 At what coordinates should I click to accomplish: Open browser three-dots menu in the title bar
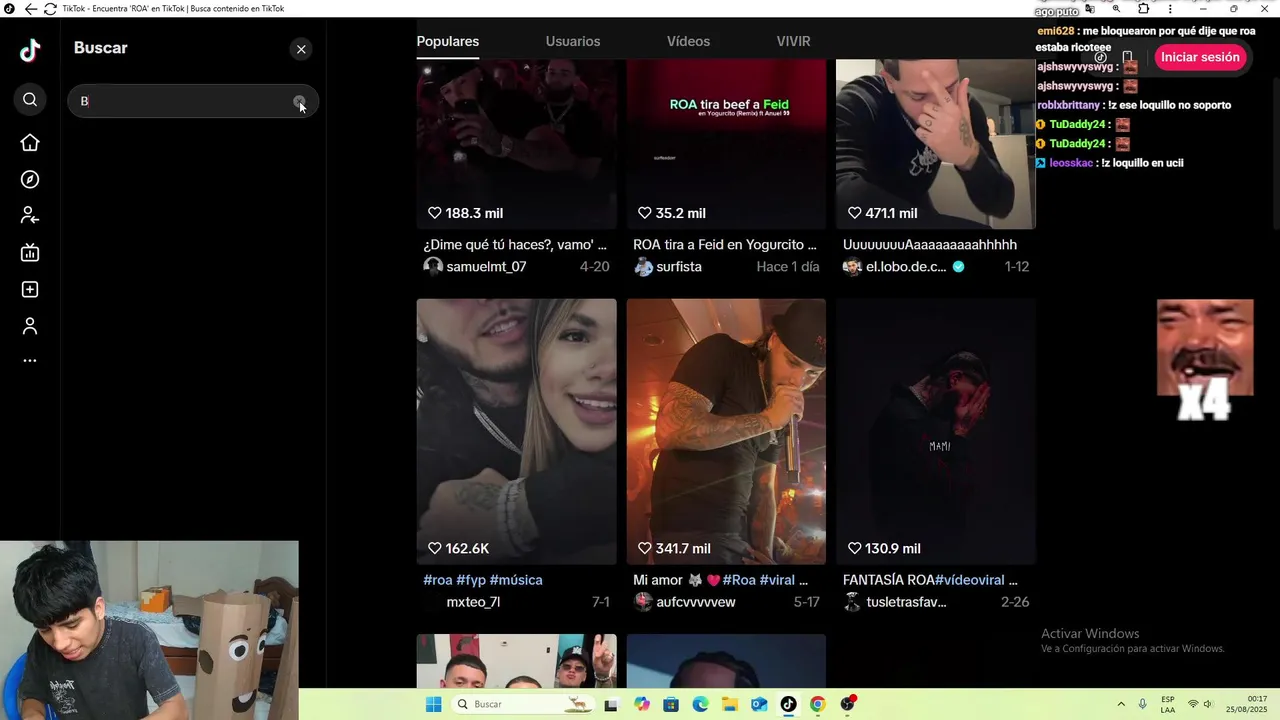1171,9
